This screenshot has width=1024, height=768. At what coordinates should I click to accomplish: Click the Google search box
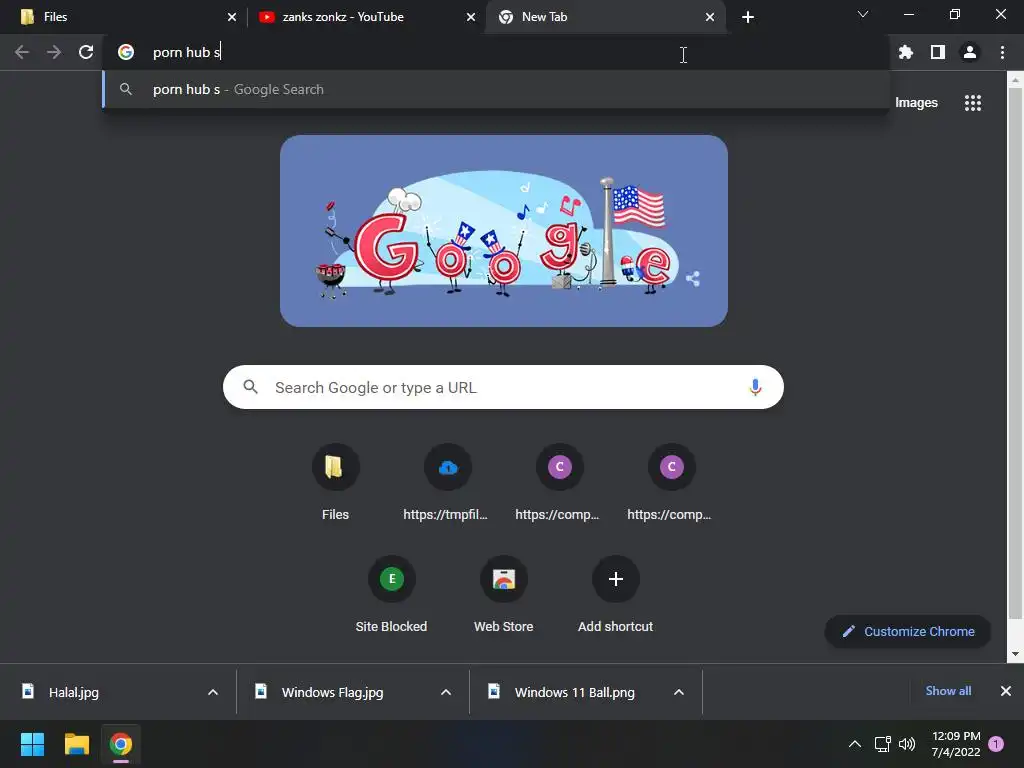[503, 387]
